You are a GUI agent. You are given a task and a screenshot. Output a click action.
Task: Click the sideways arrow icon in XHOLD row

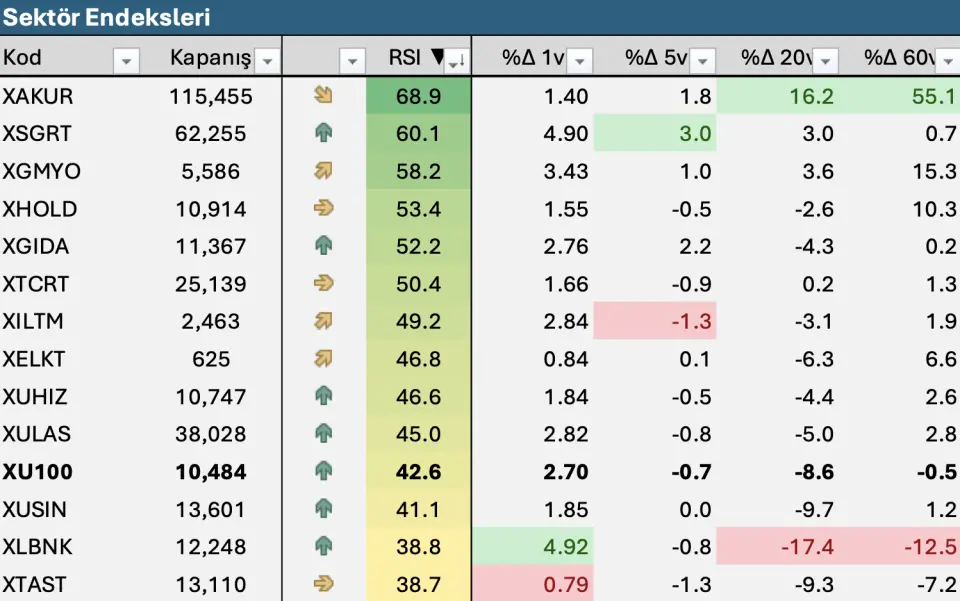[323, 208]
